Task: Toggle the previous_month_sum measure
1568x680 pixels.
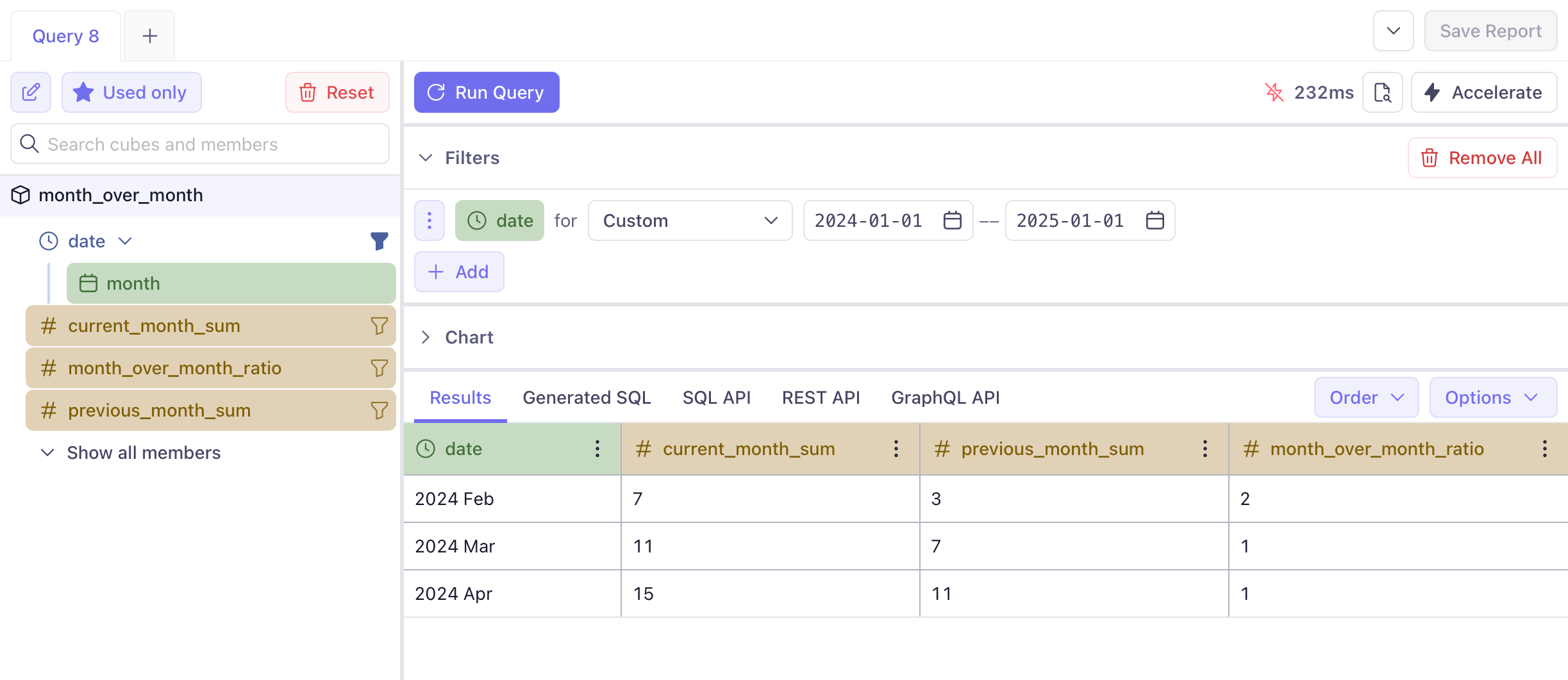Action: (x=210, y=410)
